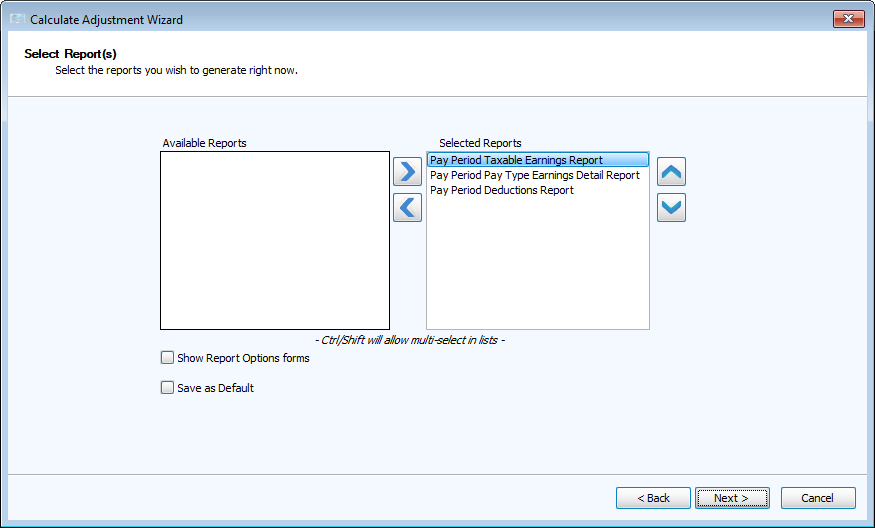Click the Available Reports label

[x=204, y=143]
